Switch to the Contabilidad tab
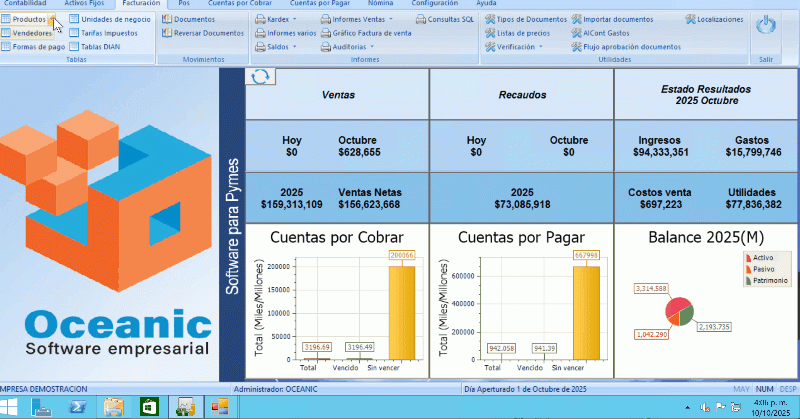The width and height of the screenshot is (800, 419). tap(25, 3)
